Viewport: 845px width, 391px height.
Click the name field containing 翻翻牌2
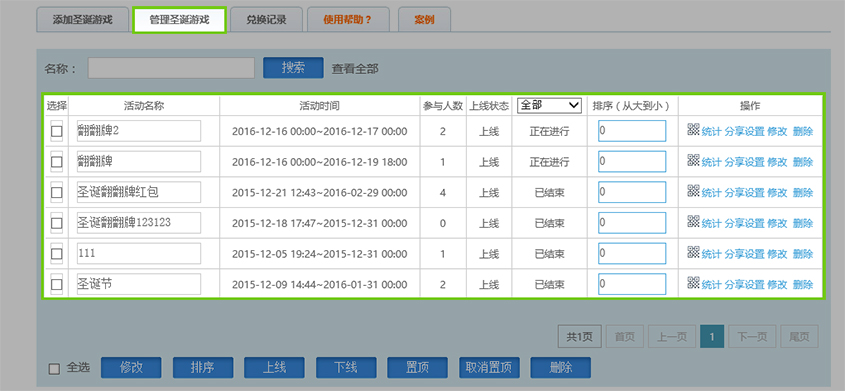[139, 131]
